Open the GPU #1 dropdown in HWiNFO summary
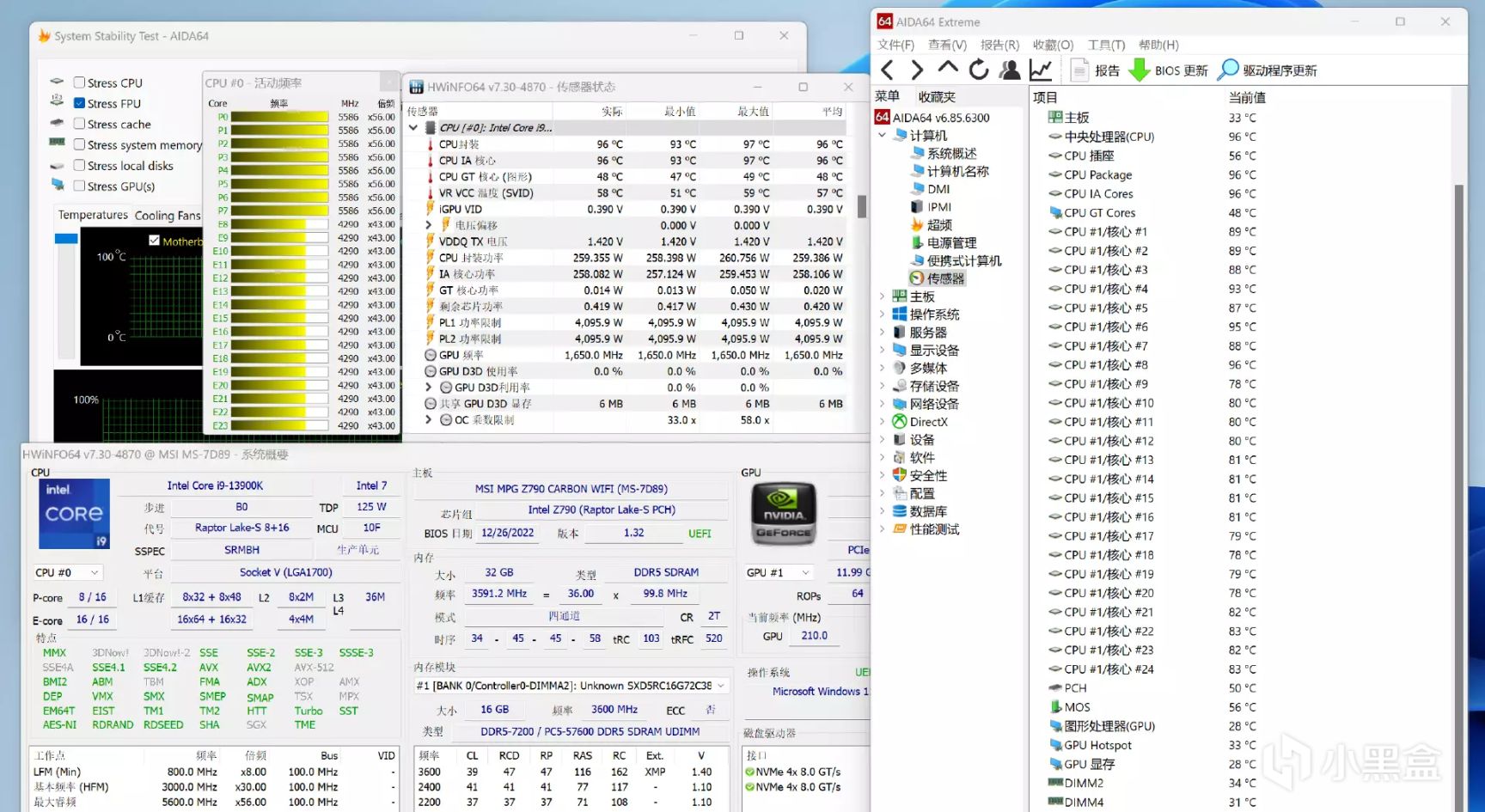 778,573
